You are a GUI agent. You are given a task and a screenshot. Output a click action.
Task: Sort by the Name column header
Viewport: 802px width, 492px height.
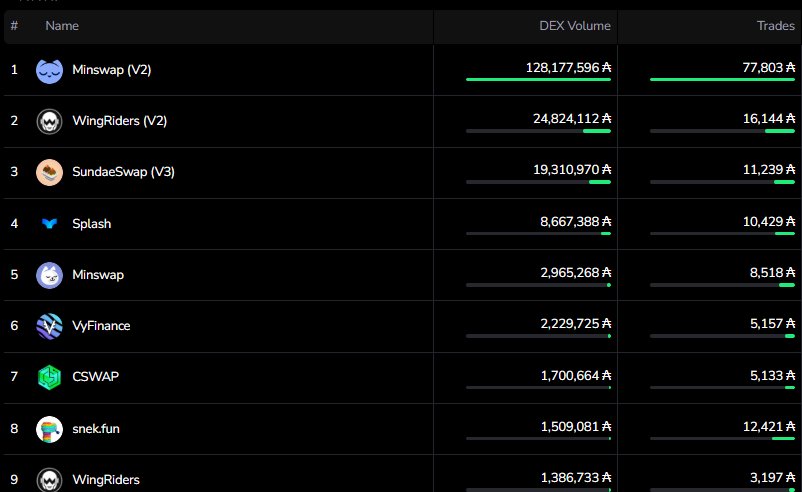click(62, 26)
